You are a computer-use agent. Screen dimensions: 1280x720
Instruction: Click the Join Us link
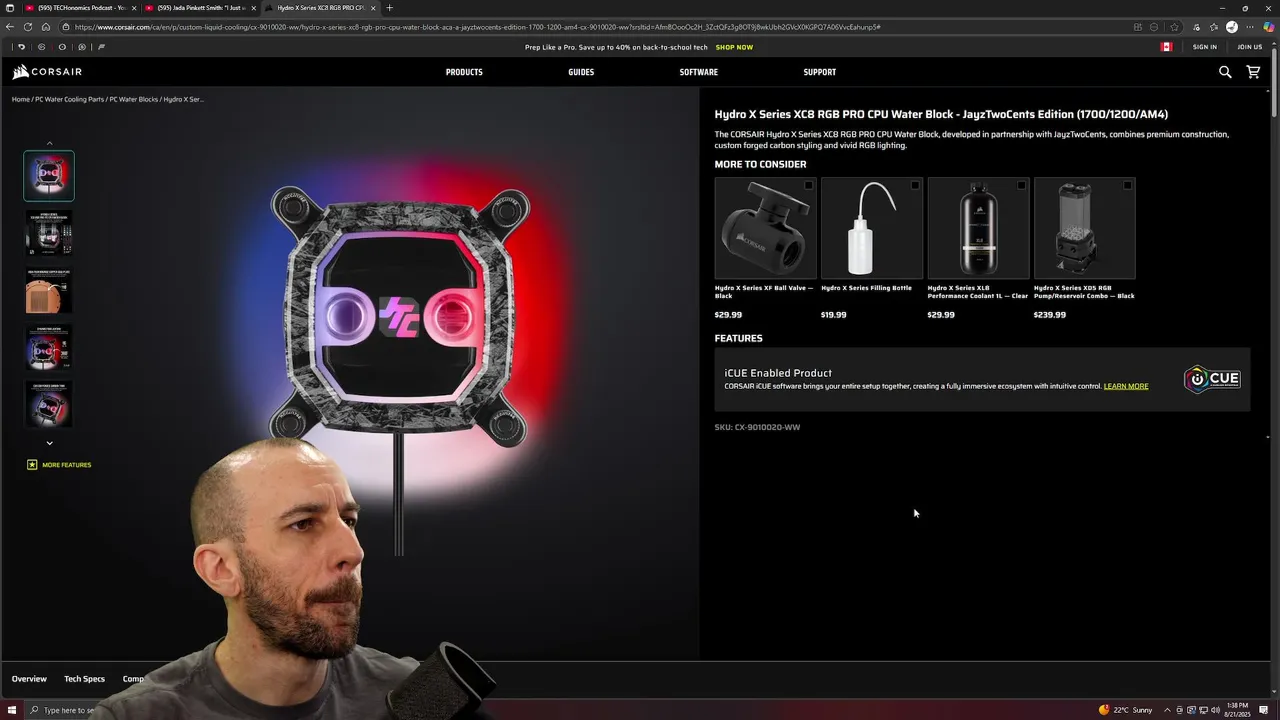click(x=1250, y=47)
